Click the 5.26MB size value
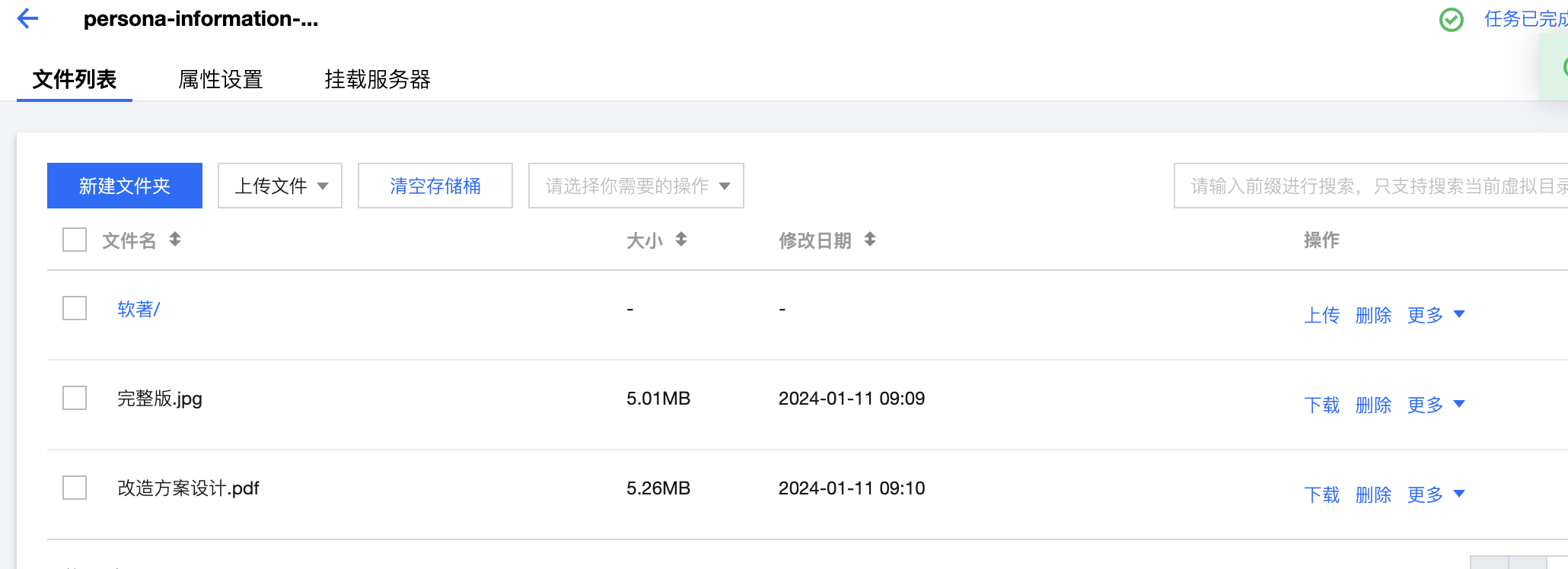The height and width of the screenshot is (569, 1568). [x=658, y=488]
